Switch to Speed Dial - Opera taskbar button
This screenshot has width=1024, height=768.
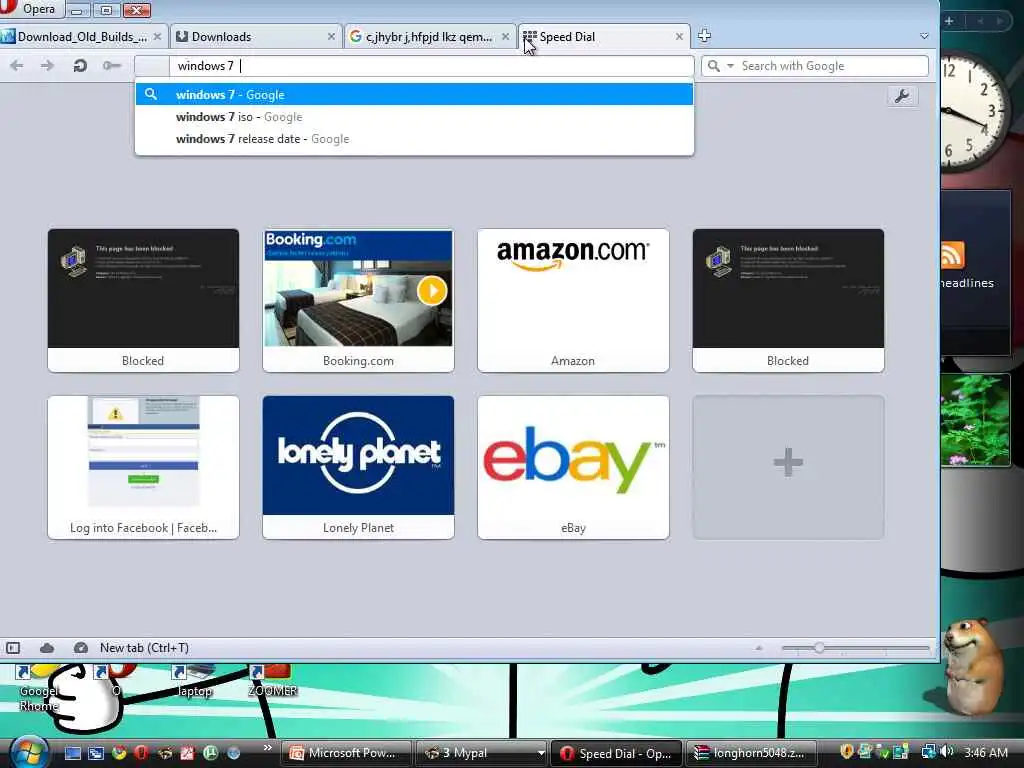pyautogui.click(x=616, y=753)
